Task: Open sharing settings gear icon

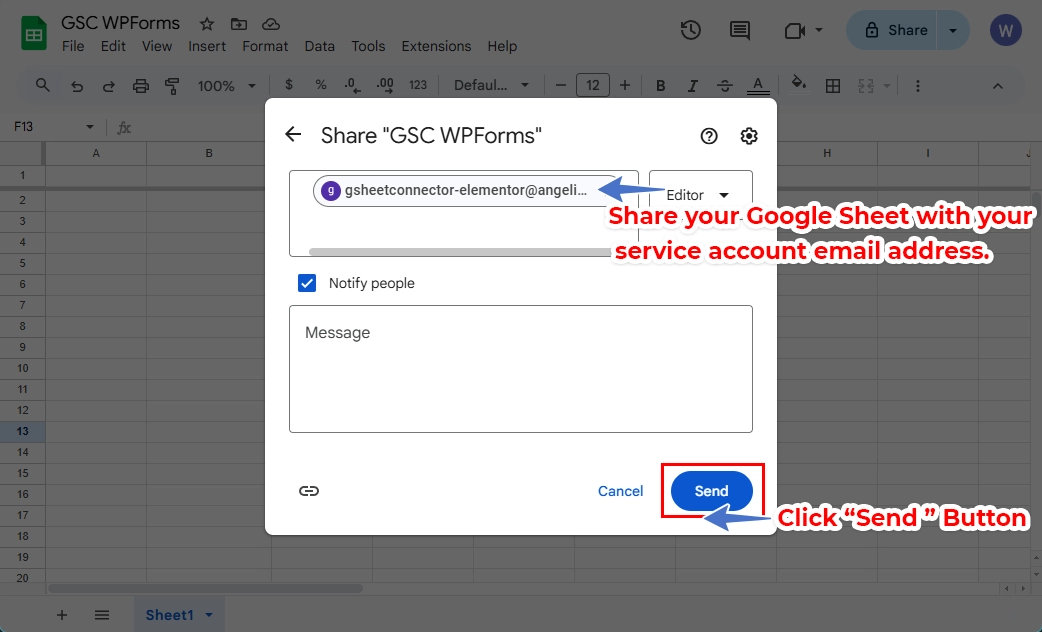Action: 749,136
